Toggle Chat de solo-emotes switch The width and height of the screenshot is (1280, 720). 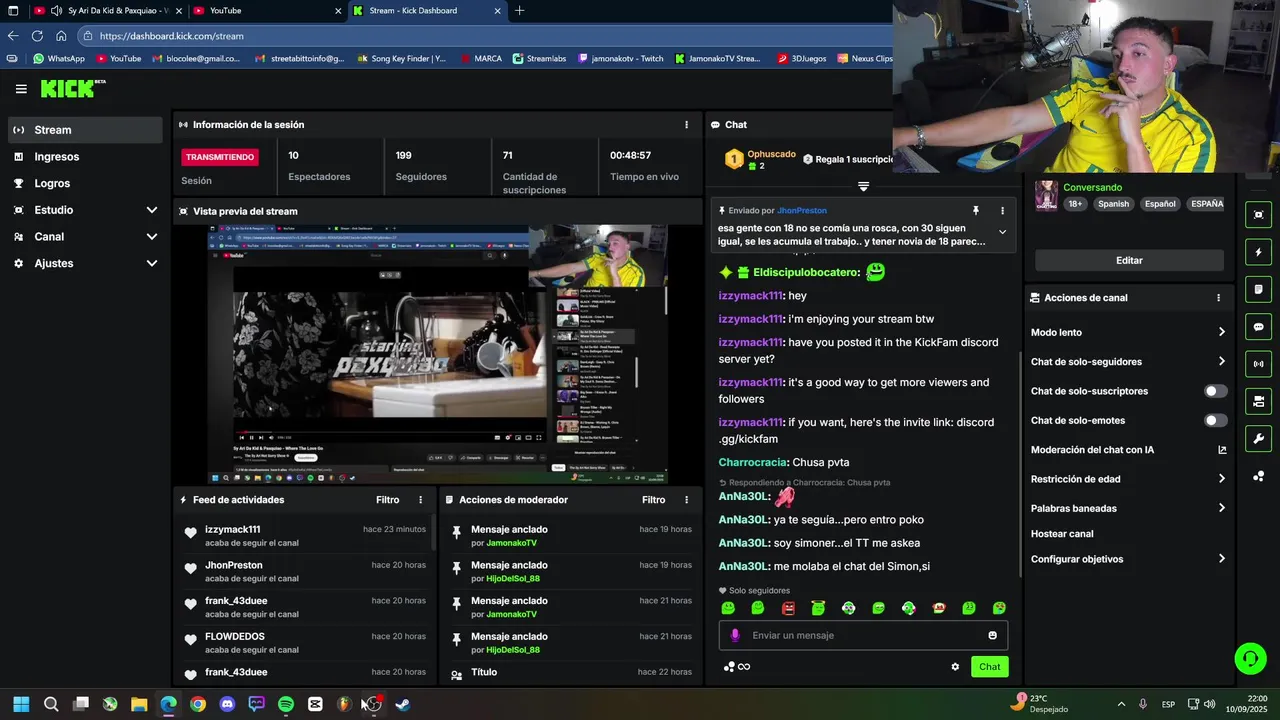pyautogui.click(x=1215, y=421)
